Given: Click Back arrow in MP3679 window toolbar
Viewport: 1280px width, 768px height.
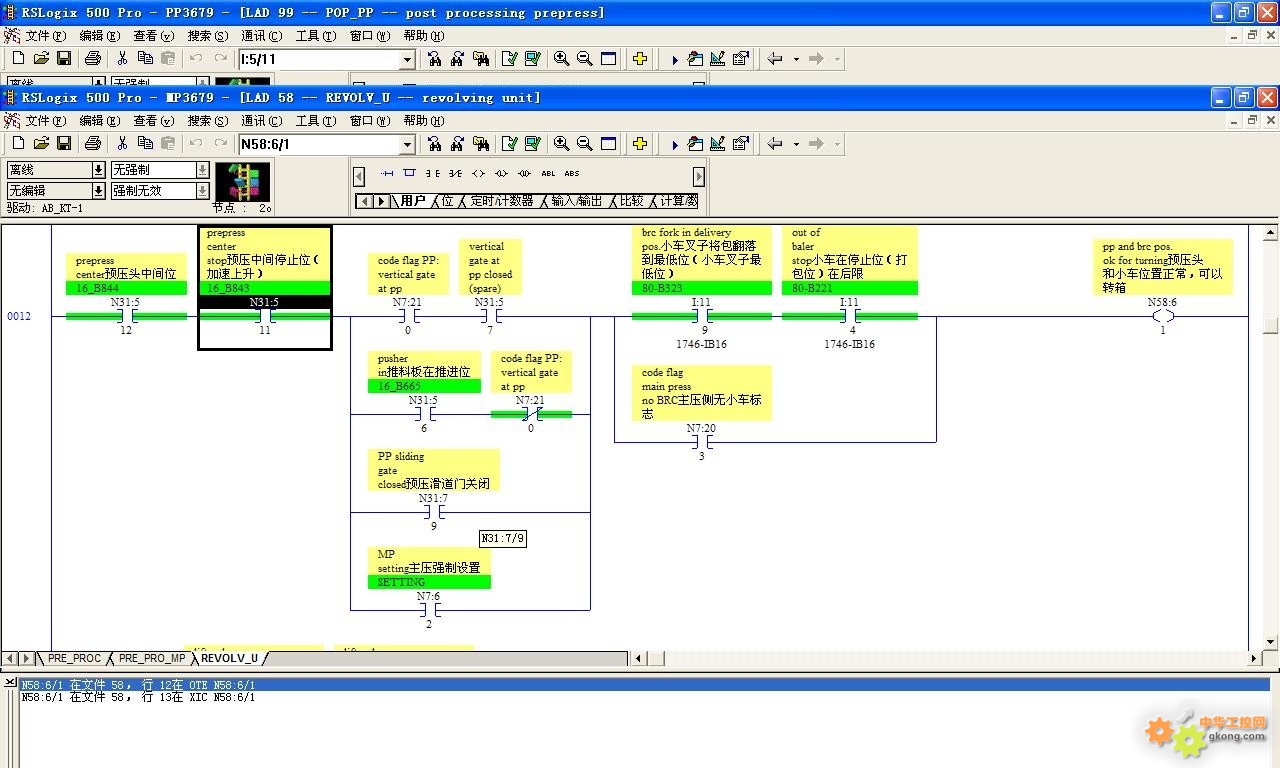Looking at the screenshot, I should point(775,143).
